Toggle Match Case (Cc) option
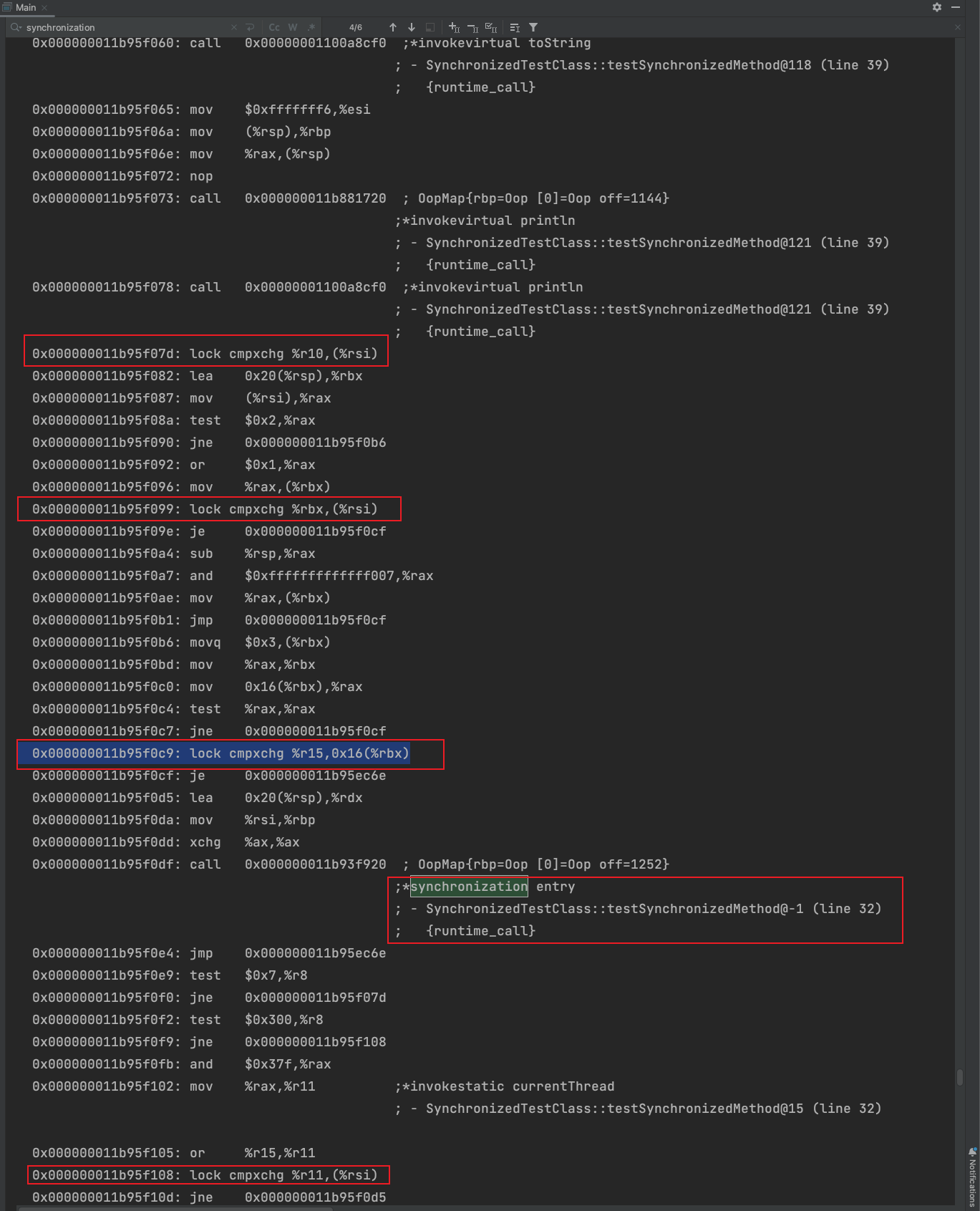Viewport: 980px width, 1211px height. pos(274,27)
